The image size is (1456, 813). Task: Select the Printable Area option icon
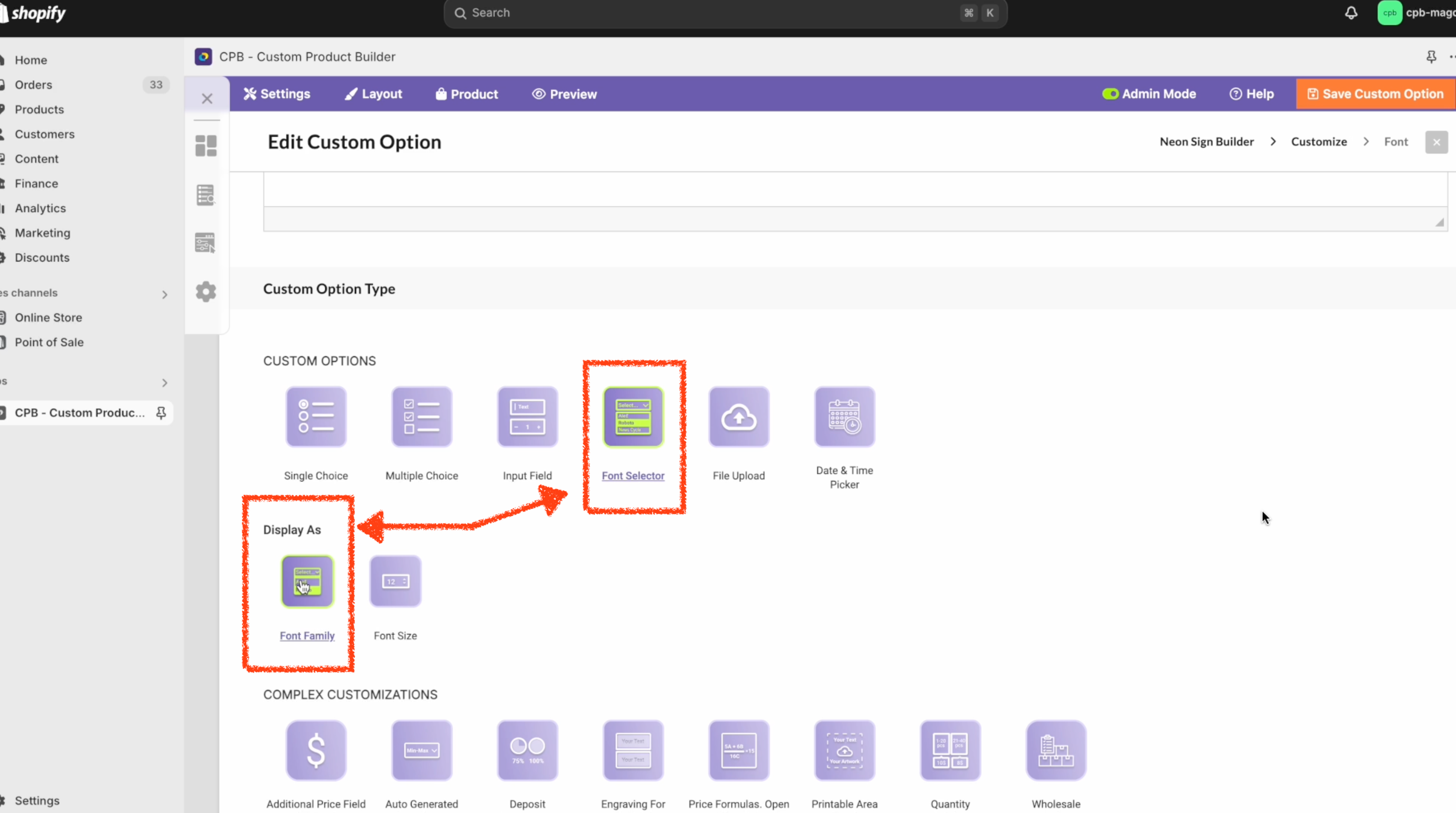tap(845, 750)
